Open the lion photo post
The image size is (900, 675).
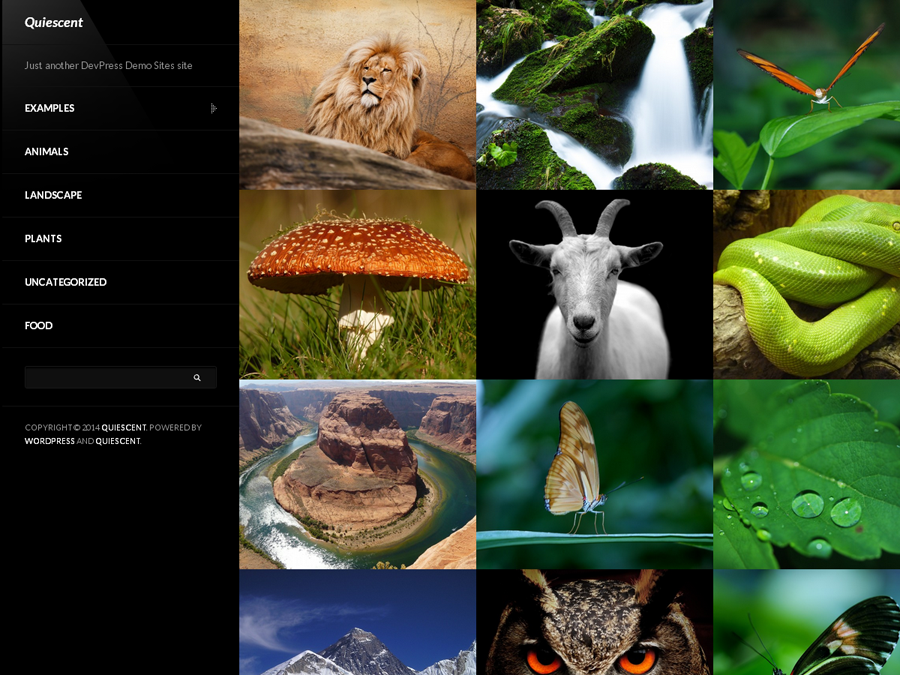[357, 95]
